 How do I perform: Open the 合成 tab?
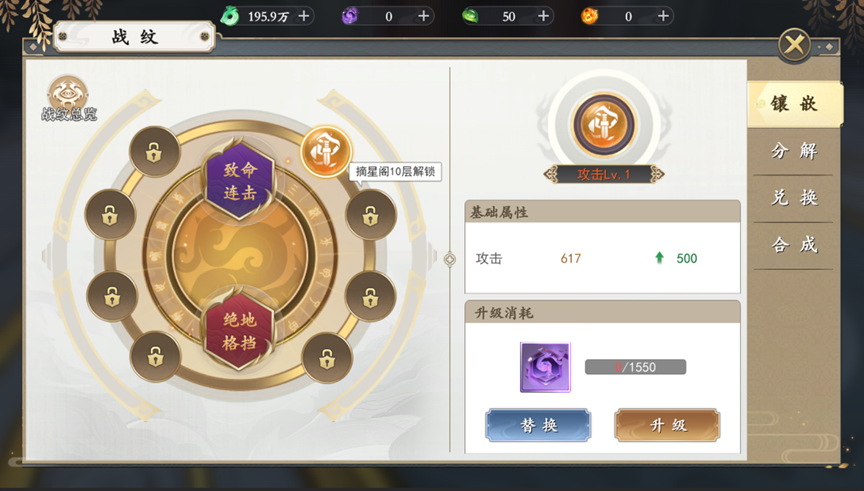click(794, 245)
